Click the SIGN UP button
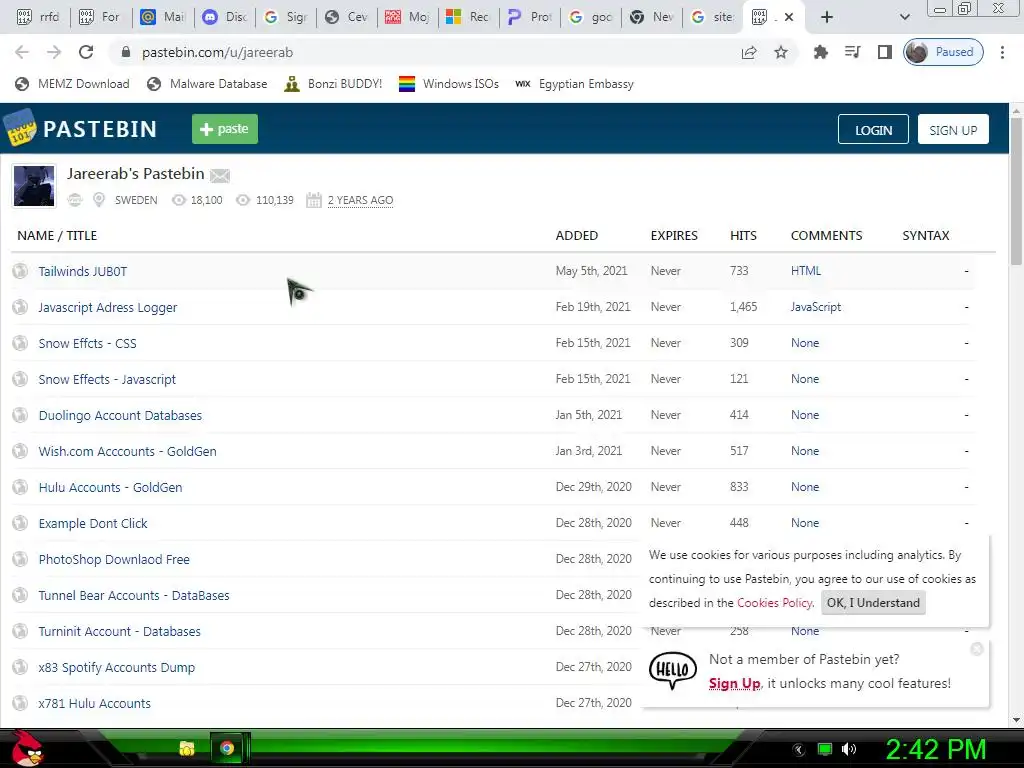 (953, 129)
